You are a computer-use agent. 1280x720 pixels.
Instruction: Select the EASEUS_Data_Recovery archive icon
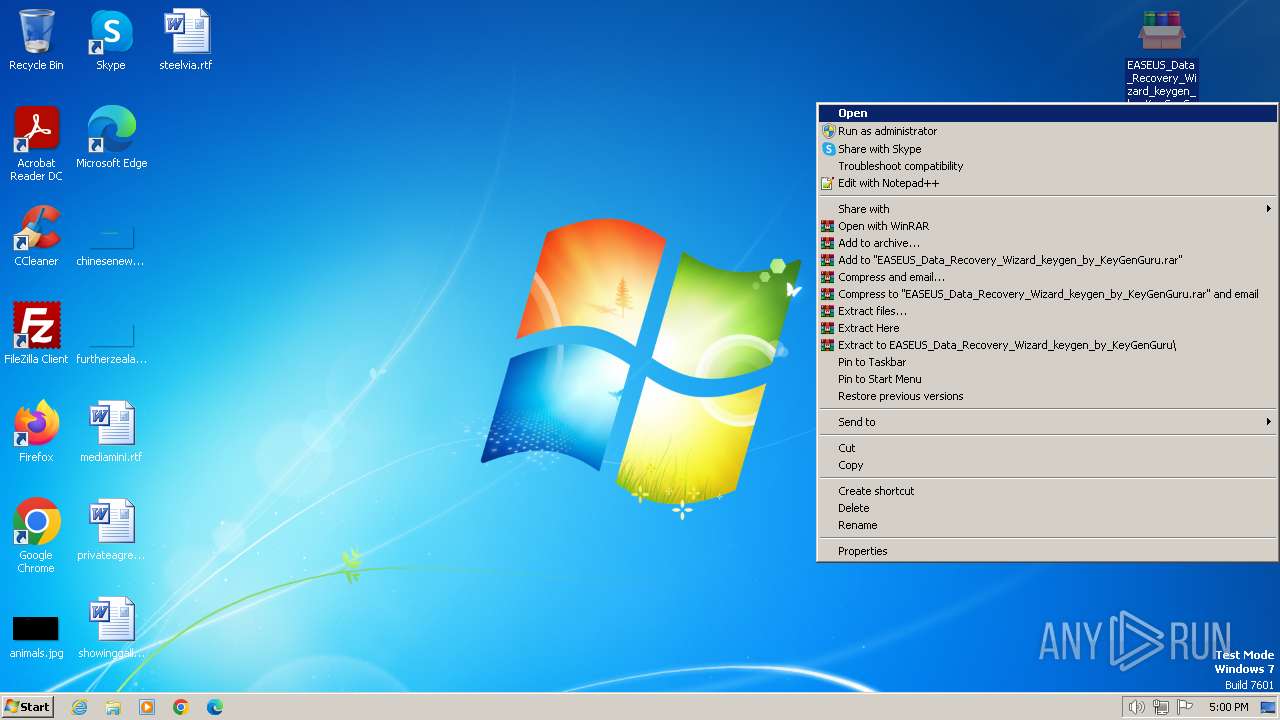(x=1161, y=55)
